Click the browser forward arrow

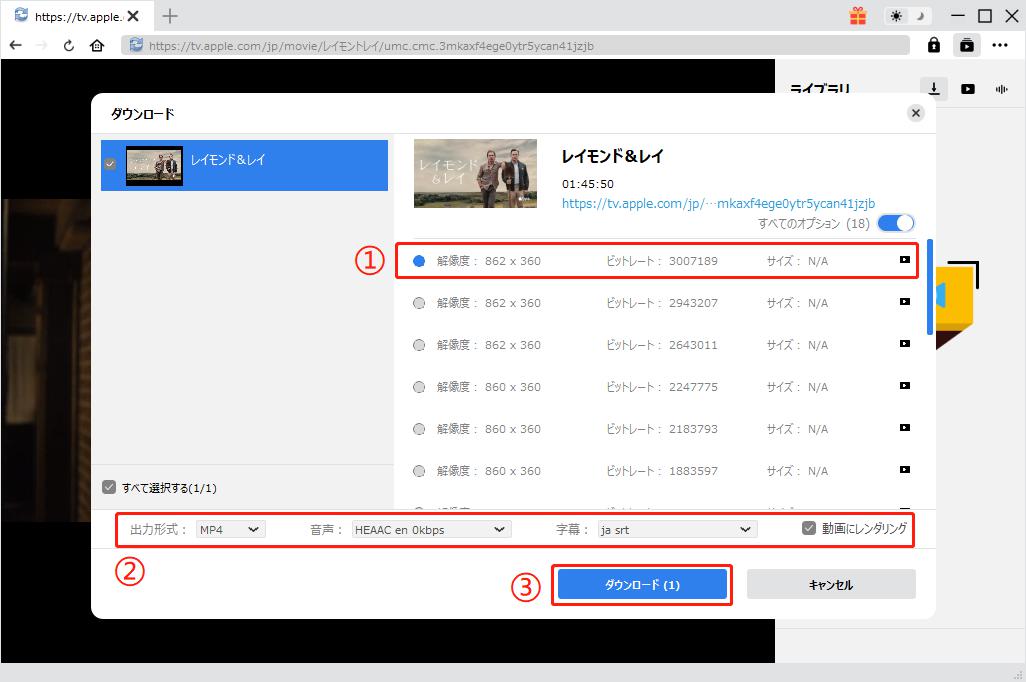[x=42, y=45]
